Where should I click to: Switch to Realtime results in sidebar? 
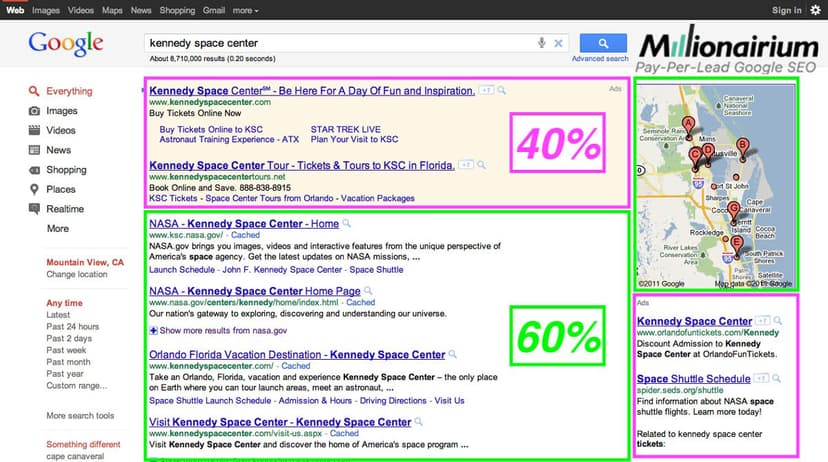66,209
